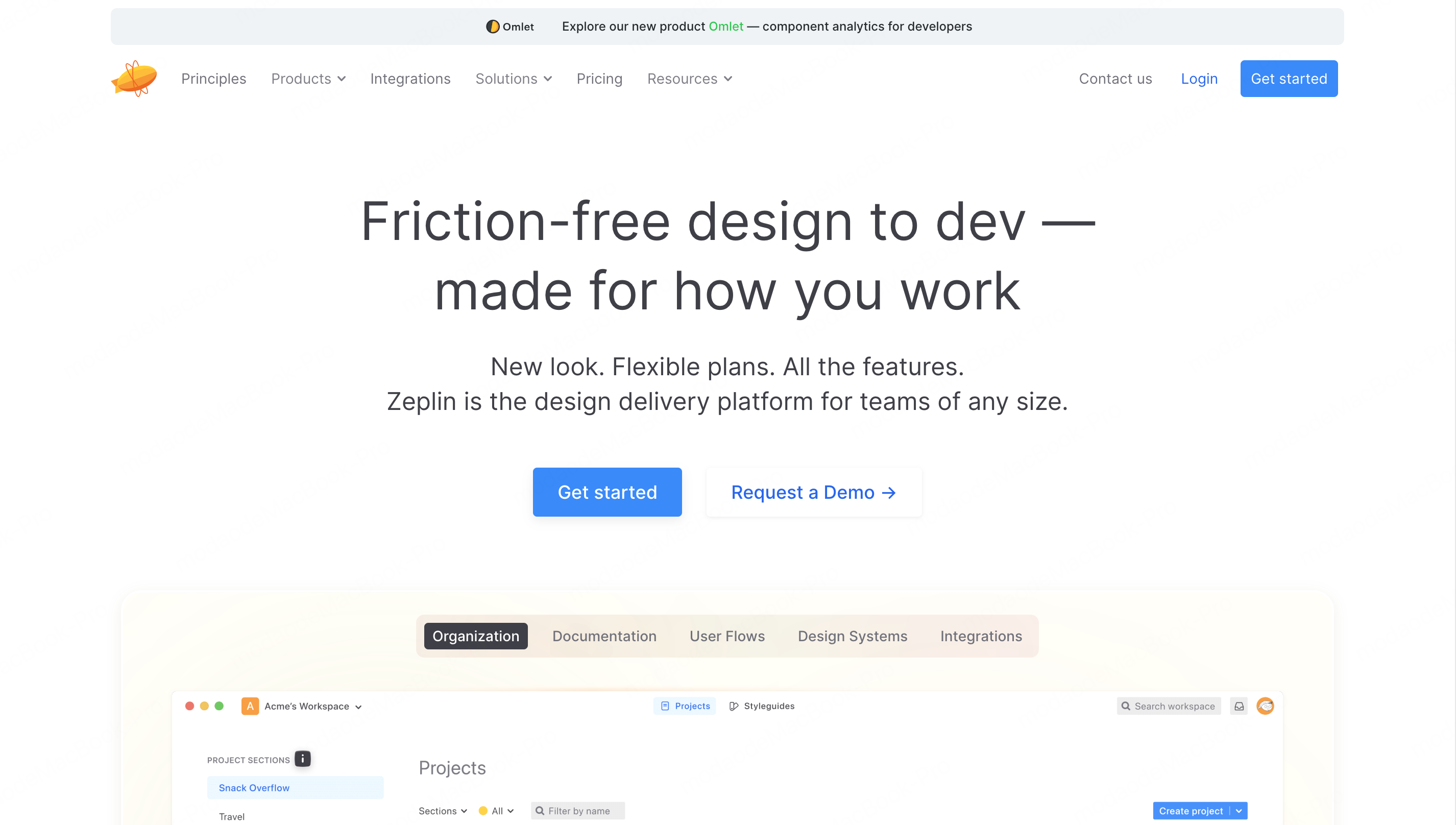Screen dimensions: 1456x825
Task: Open the Sections dropdown filter
Action: pos(443,811)
